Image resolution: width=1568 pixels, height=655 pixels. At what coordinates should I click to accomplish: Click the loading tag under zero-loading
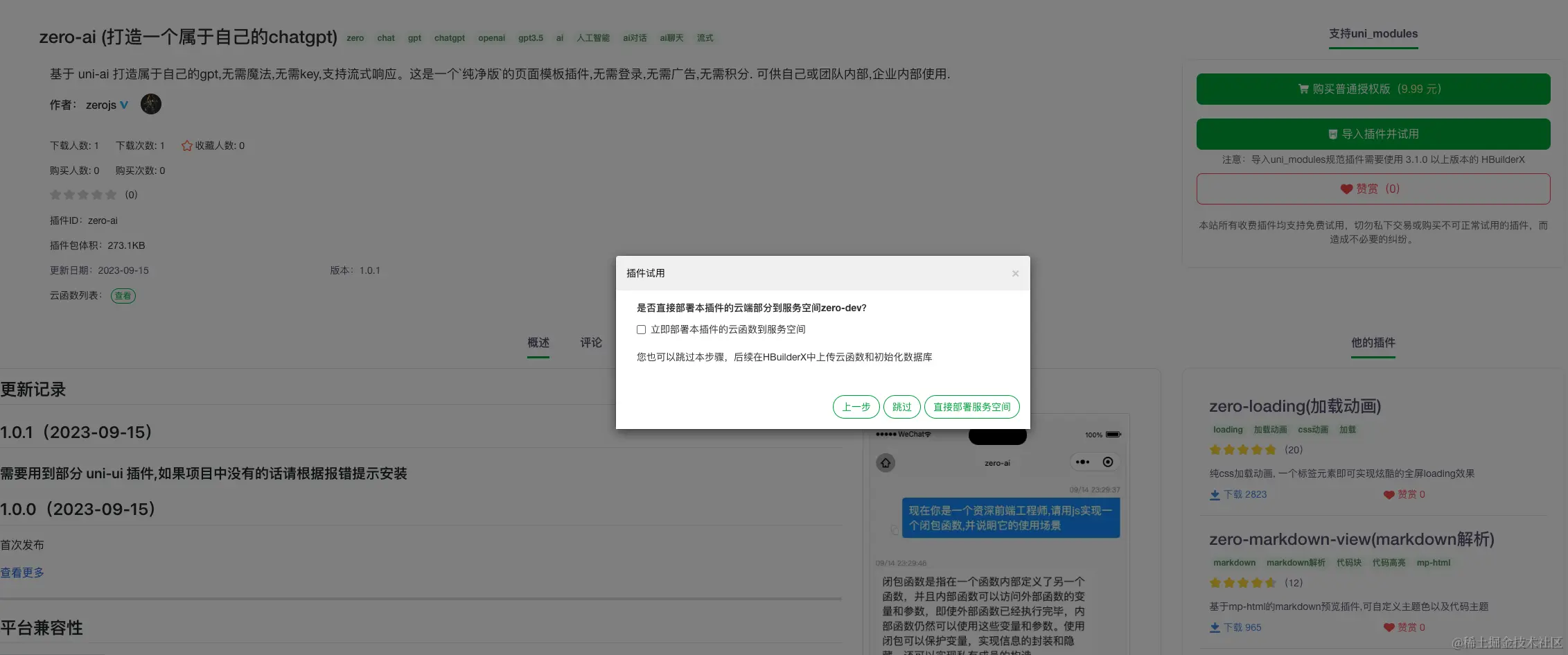click(x=1227, y=430)
